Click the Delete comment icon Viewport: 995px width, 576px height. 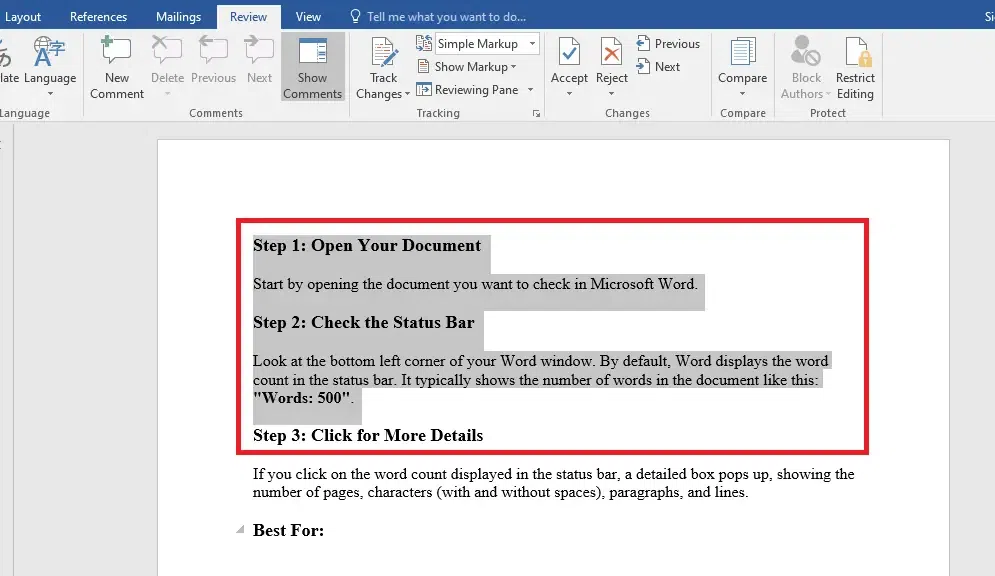click(167, 51)
